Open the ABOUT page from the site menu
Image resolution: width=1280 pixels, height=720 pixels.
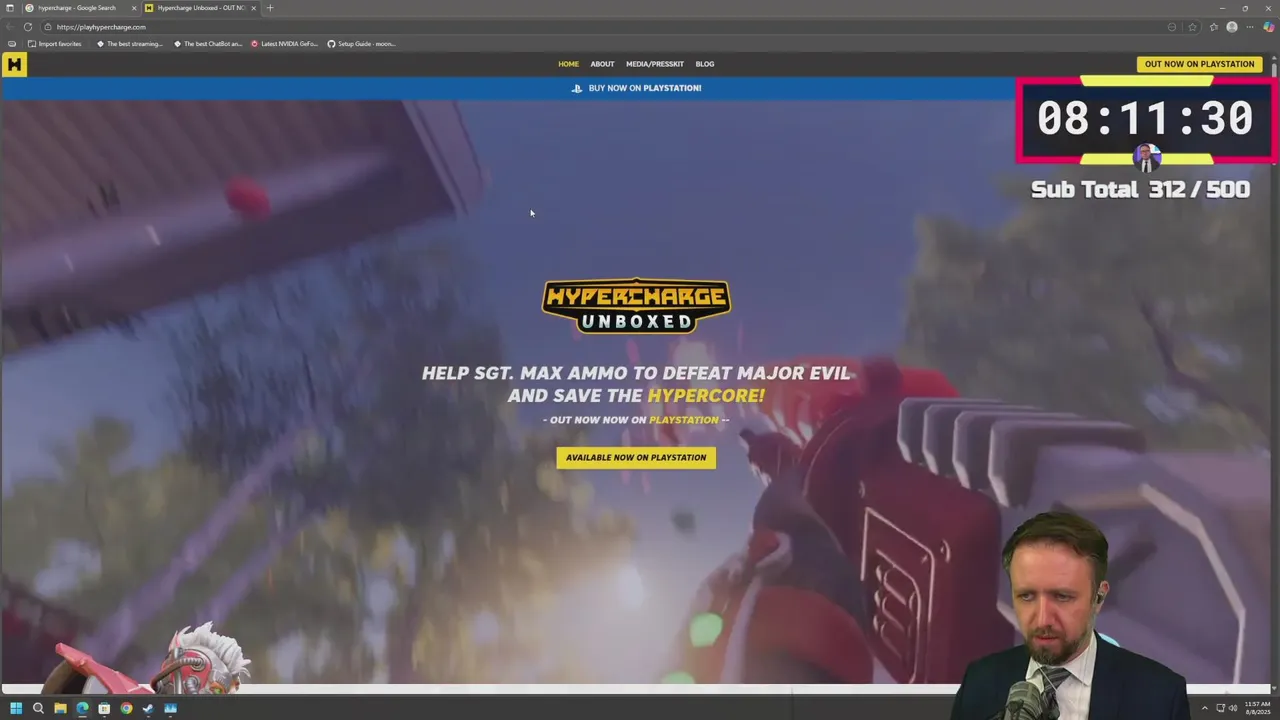602,64
